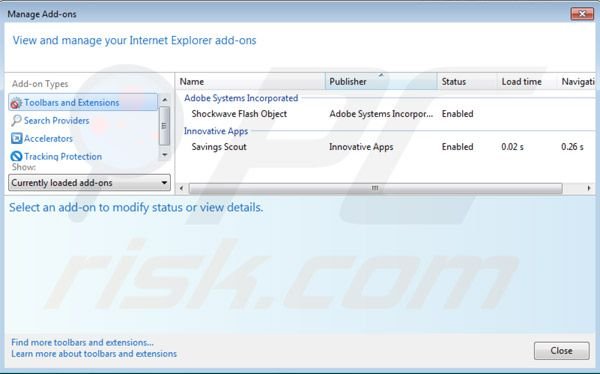Image resolution: width=600 pixels, height=374 pixels.
Task: Sort the list by Name column
Action: tap(251, 82)
